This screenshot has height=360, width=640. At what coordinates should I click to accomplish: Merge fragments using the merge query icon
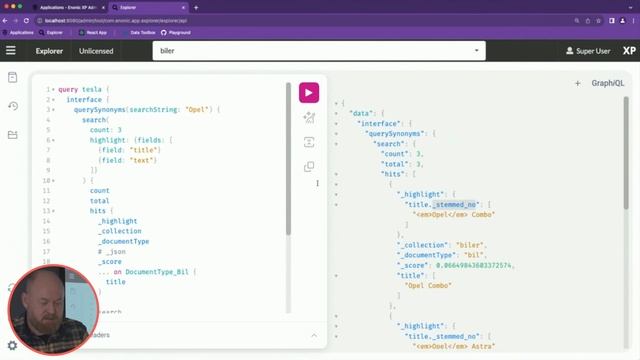(x=309, y=142)
